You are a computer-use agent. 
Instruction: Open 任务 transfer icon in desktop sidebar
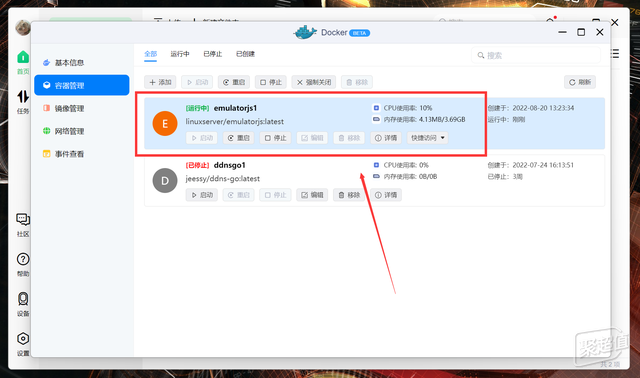tap(23, 97)
